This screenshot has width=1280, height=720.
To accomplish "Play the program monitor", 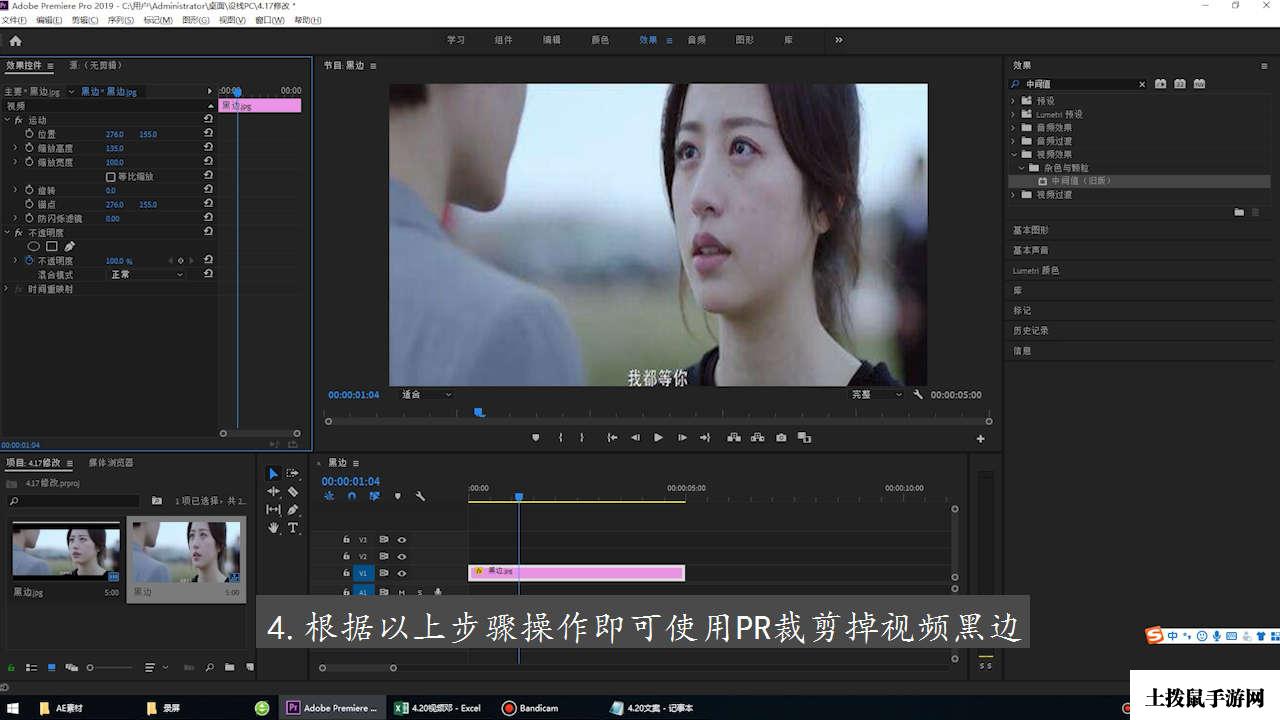I will coord(658,437).
